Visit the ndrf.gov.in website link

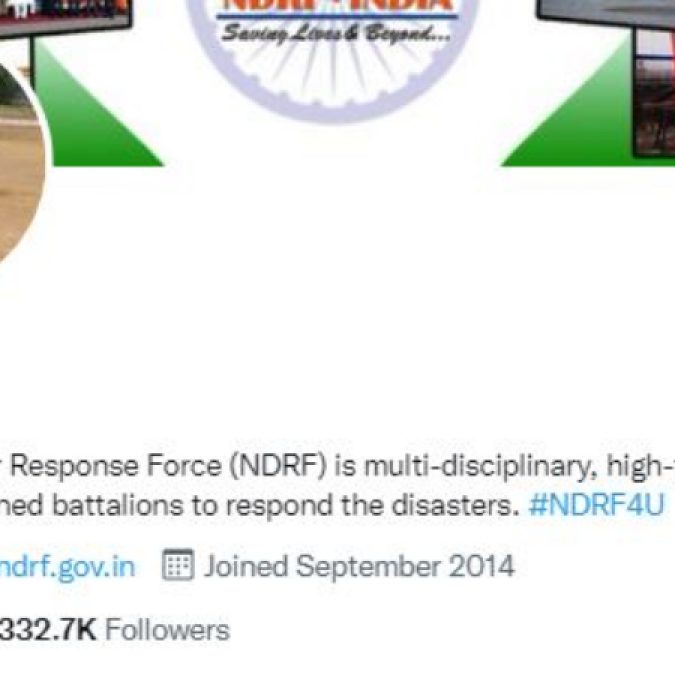[67, 567]
